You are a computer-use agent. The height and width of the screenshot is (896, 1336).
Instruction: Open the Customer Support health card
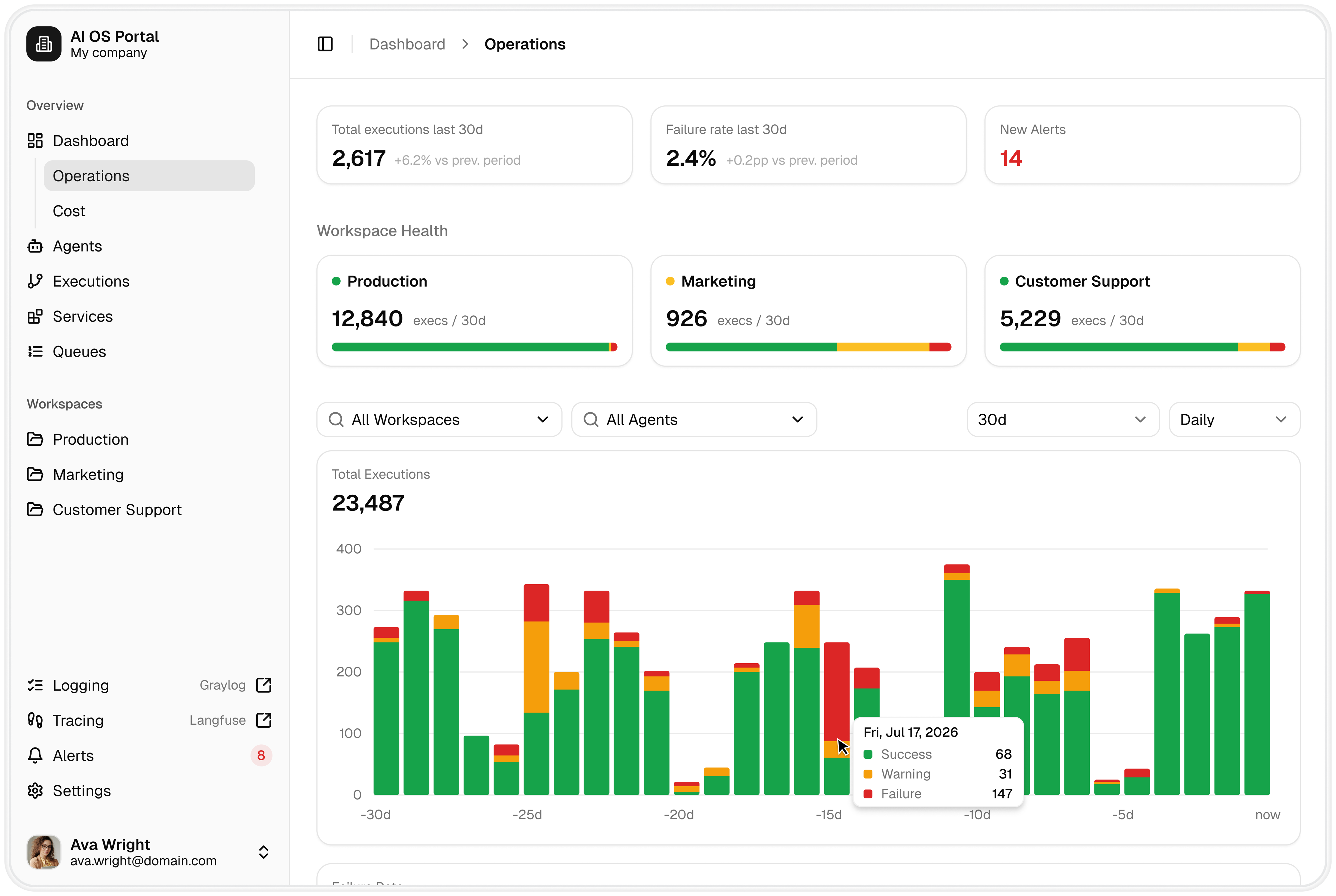point(1142,311)
